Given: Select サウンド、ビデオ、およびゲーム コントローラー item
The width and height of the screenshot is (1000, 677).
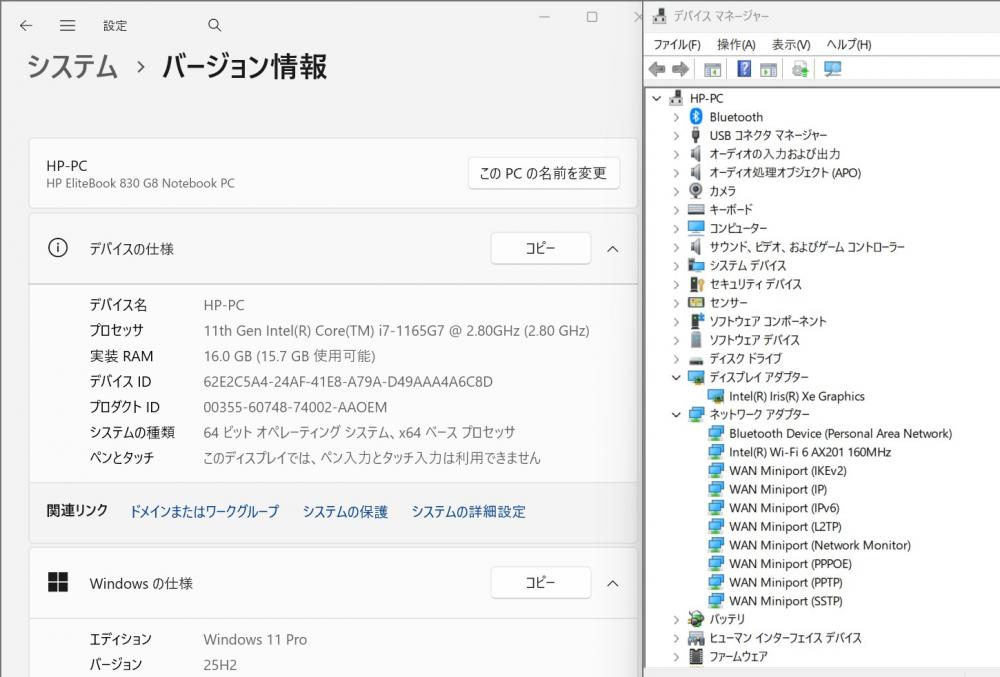Looking at the screenshot, I should [807, 247].
